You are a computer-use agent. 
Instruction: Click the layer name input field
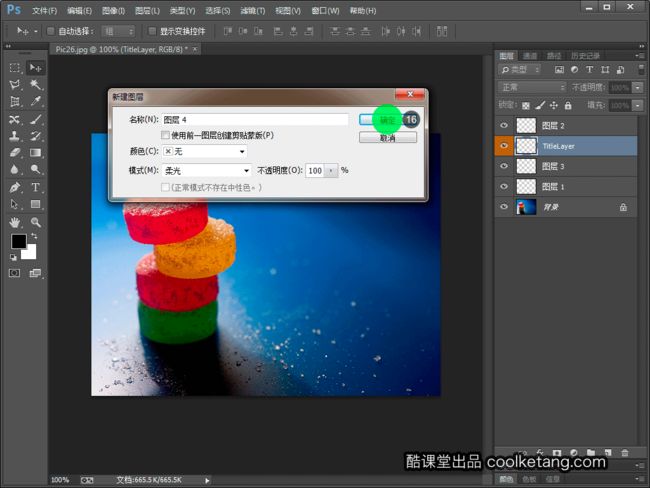[x=255, y=120]
